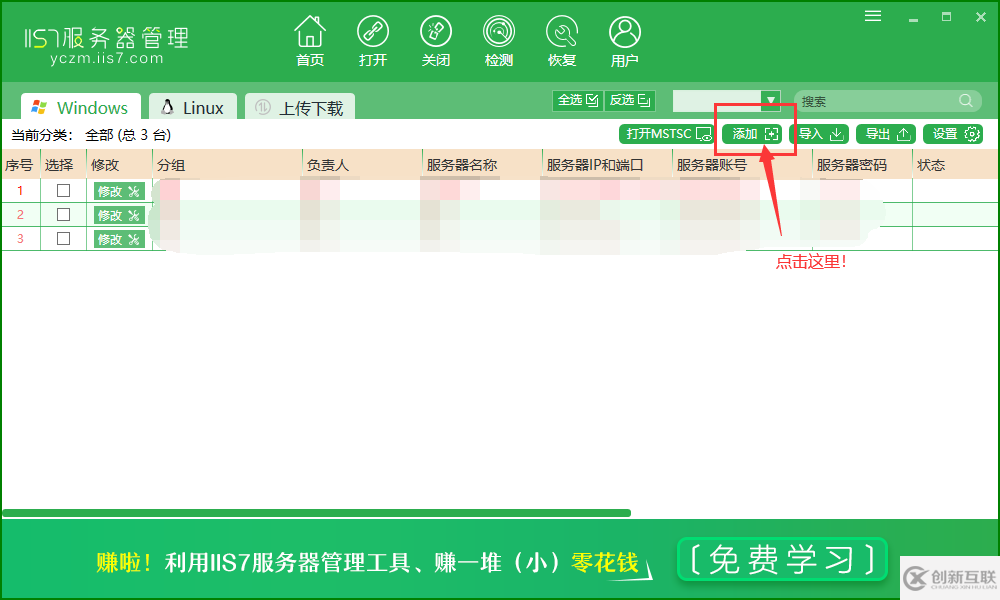Screen dimensions: 1000x600
Task: Click the highlighted 添加 add server button
Action: 753,133
